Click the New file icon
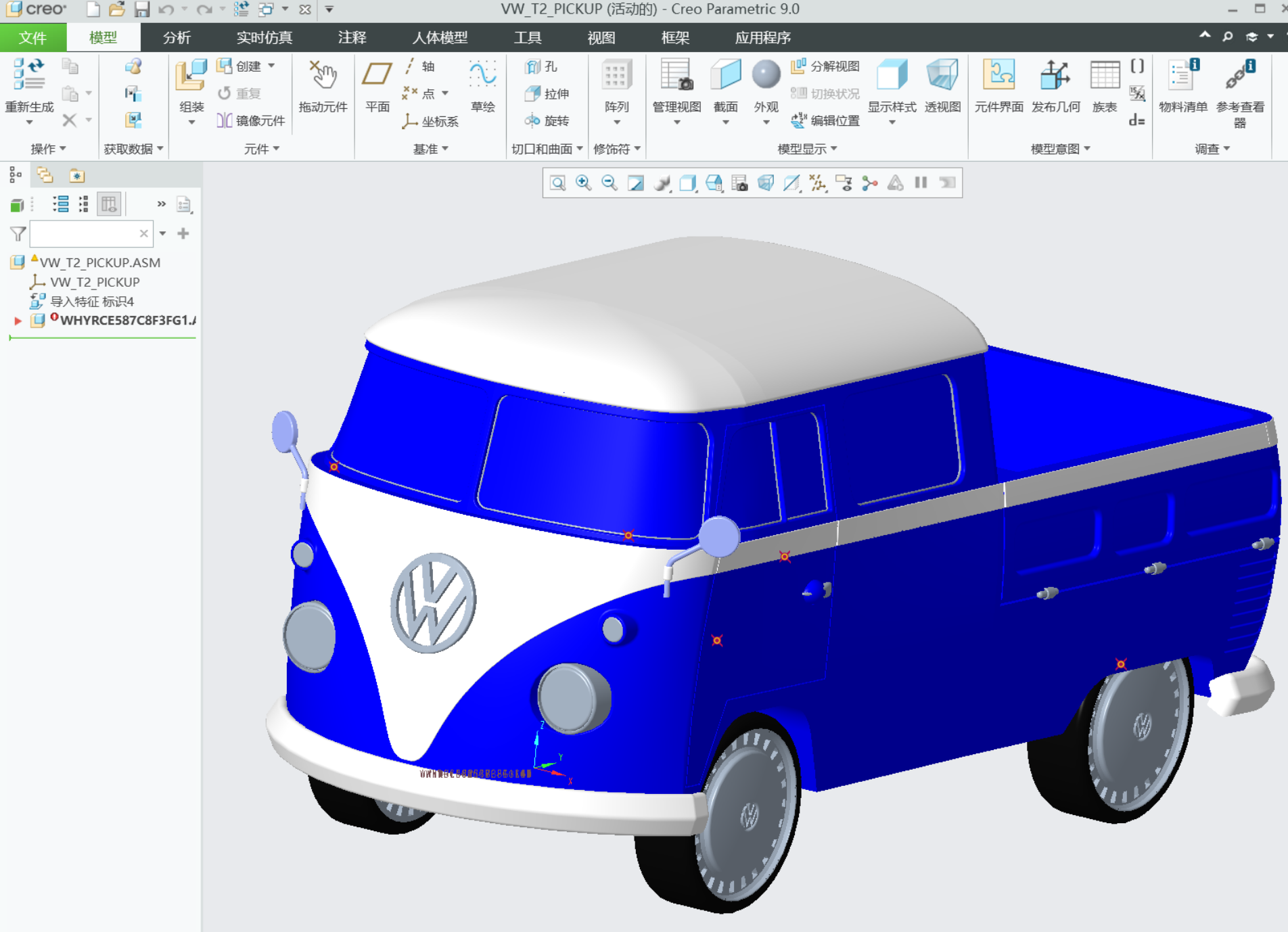The image size is (1288, 932). (x=93, y=9)
